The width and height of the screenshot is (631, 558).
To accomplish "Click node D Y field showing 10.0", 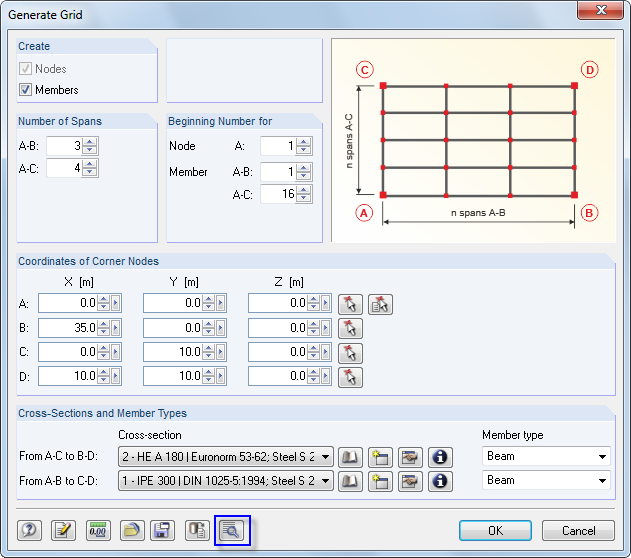I will (x=173, y=376).
